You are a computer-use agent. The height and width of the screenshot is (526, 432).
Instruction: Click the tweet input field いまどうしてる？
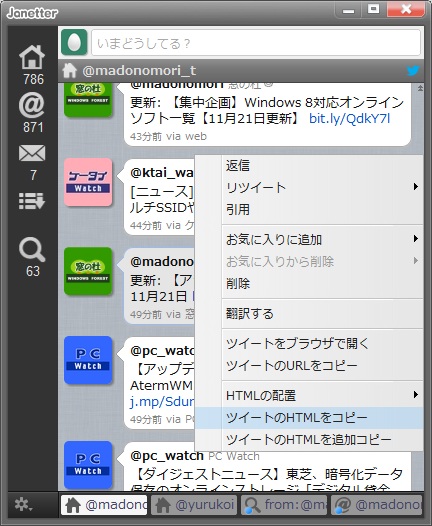pos(256,43)
